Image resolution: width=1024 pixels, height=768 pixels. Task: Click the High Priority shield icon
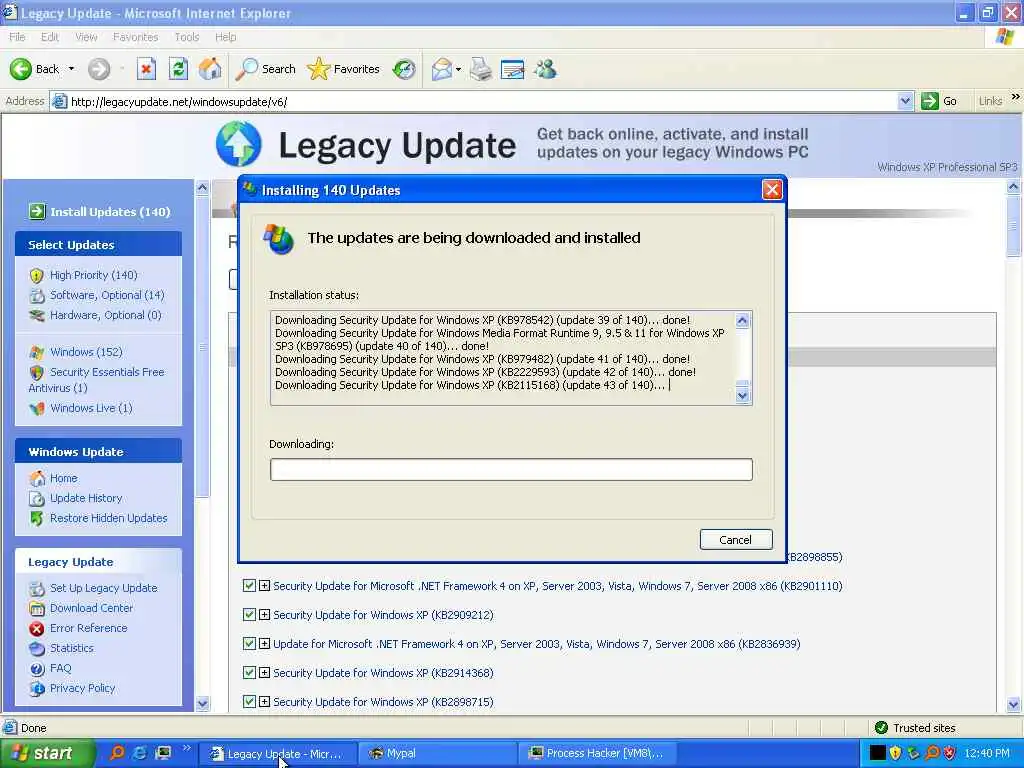click(37, 276)
